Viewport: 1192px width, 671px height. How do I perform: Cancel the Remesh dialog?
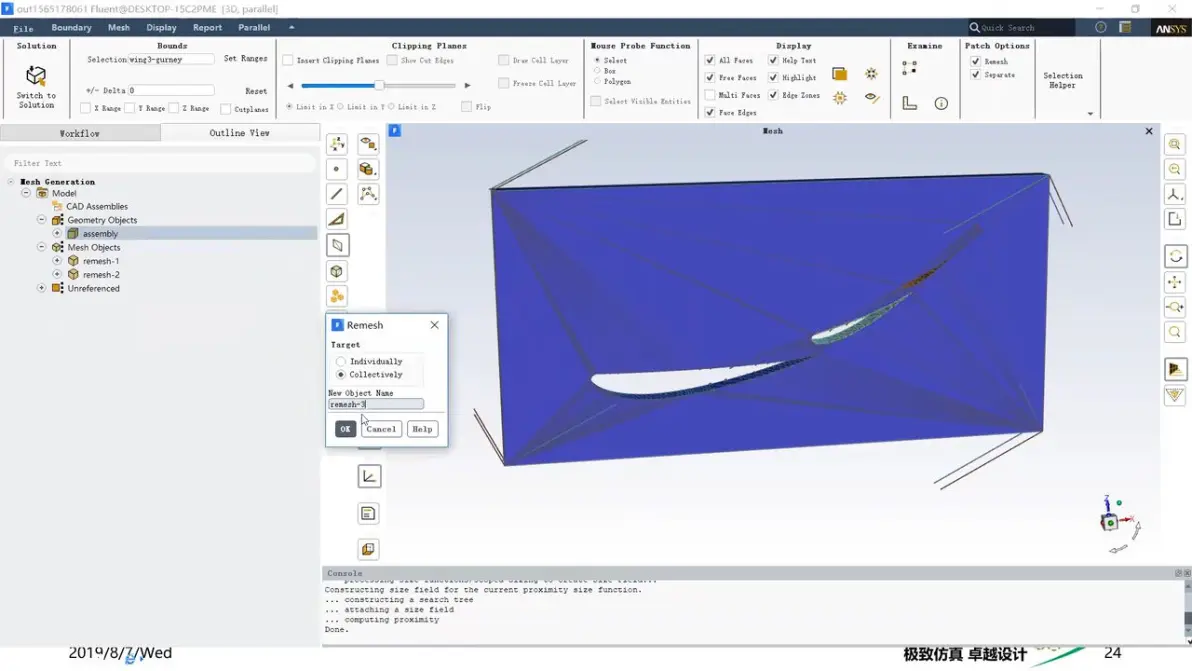coord(381,429)
